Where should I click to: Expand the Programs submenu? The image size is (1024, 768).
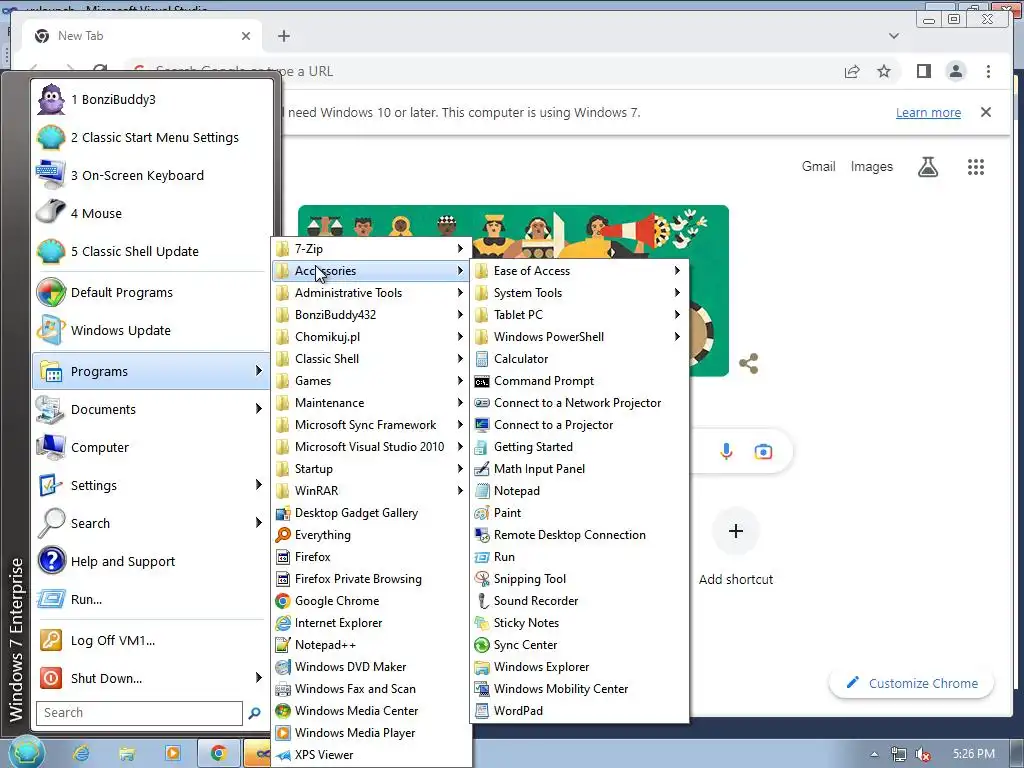tap(150, 372)
